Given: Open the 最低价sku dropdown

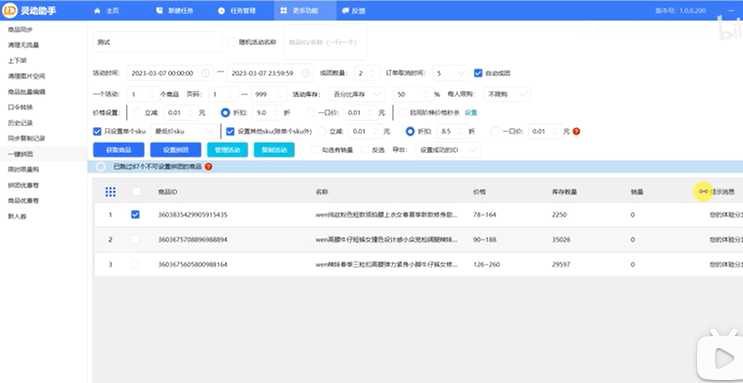Looking at the screenshot, I should [185, 131].
